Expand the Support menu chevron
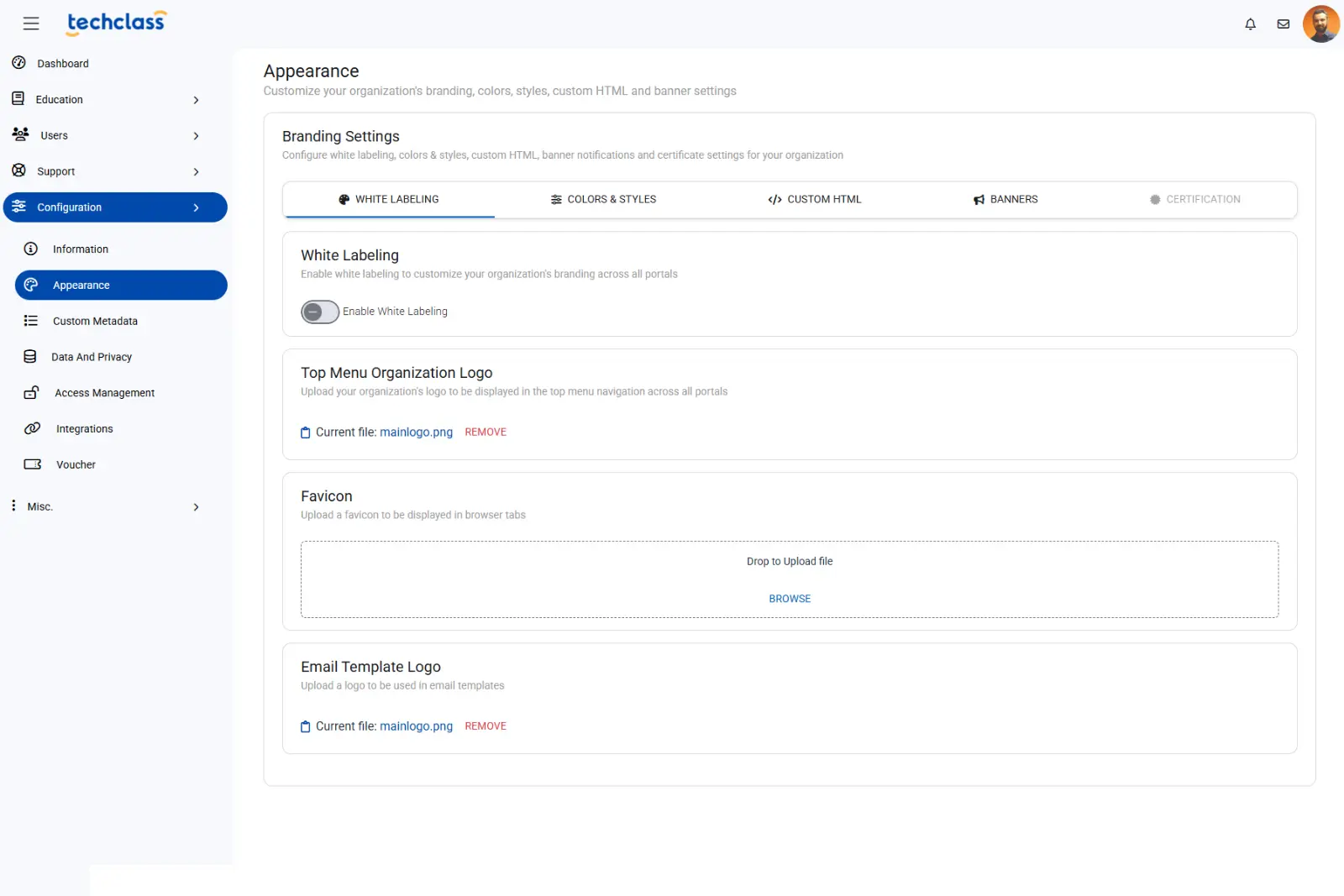 [x=196, y=172]
